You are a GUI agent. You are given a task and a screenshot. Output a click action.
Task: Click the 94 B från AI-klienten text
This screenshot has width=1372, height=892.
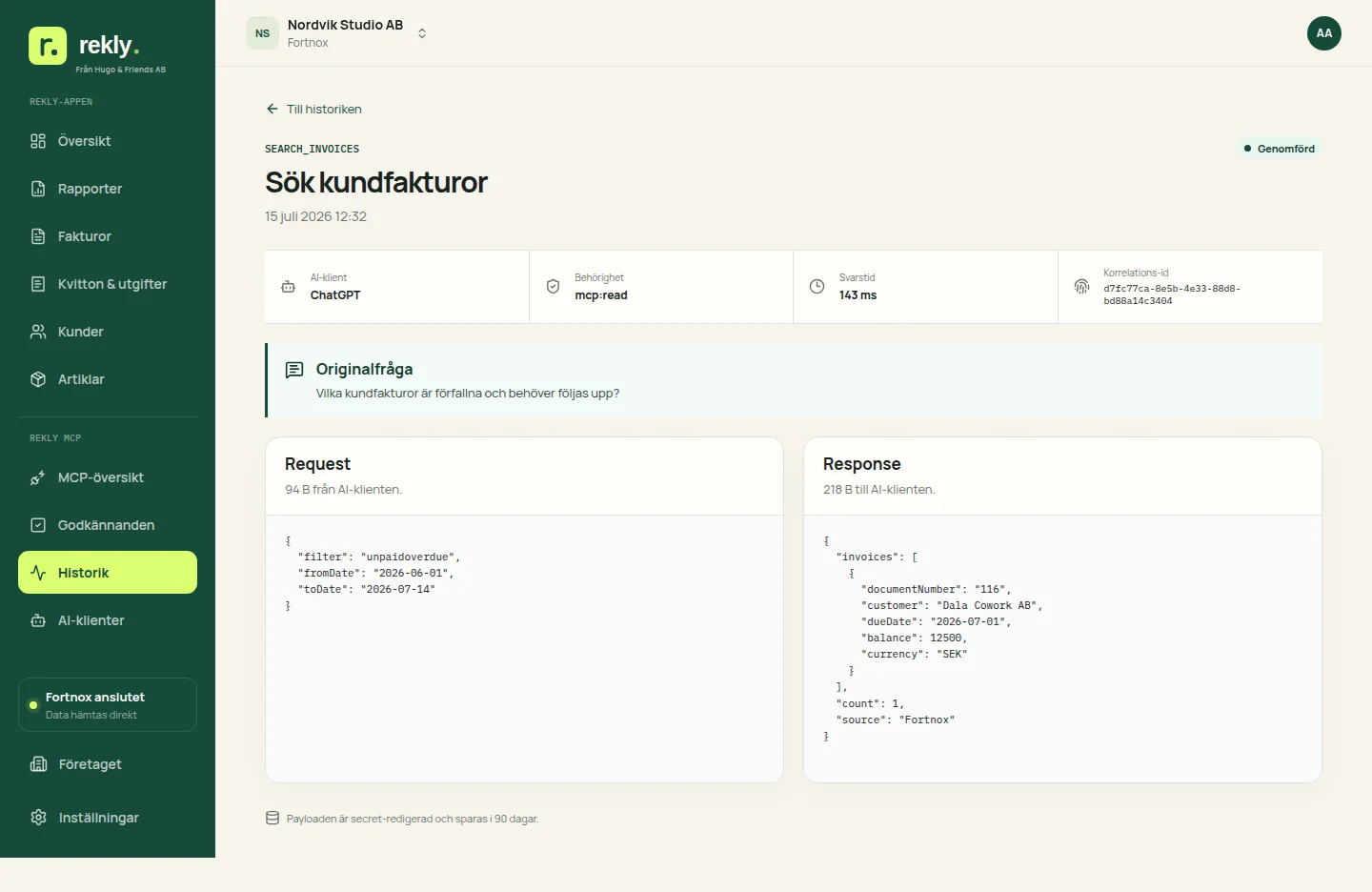[x=343, y=489]
